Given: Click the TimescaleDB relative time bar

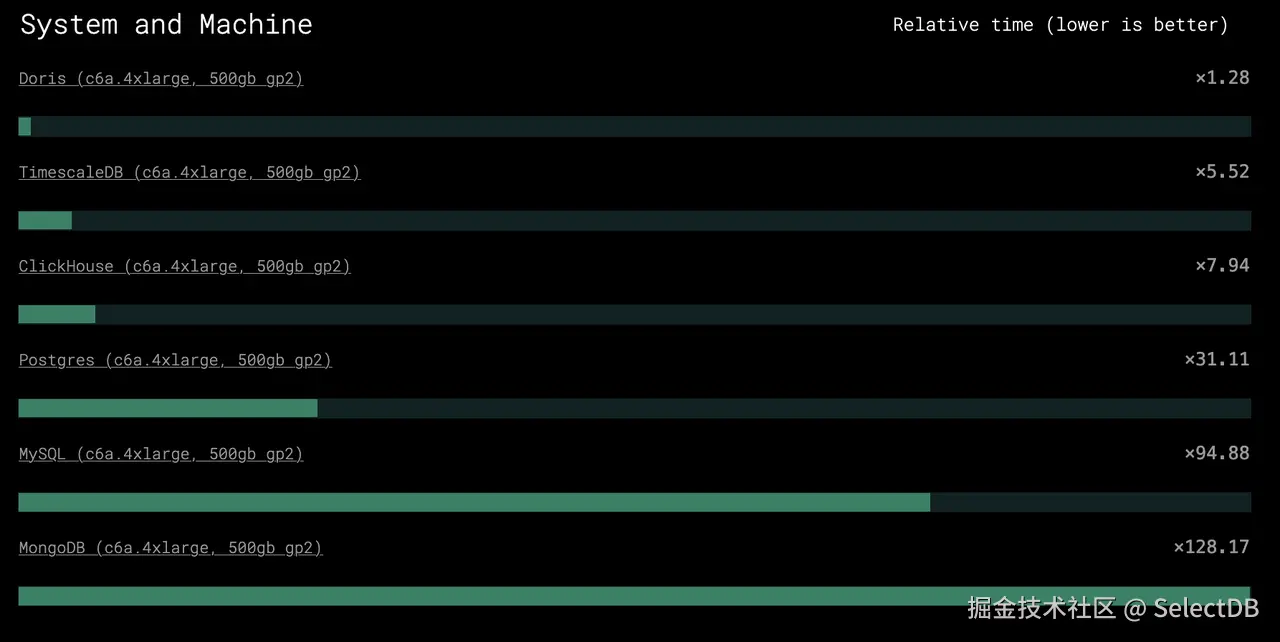Looking at the screenshot, I should [634, 220].
